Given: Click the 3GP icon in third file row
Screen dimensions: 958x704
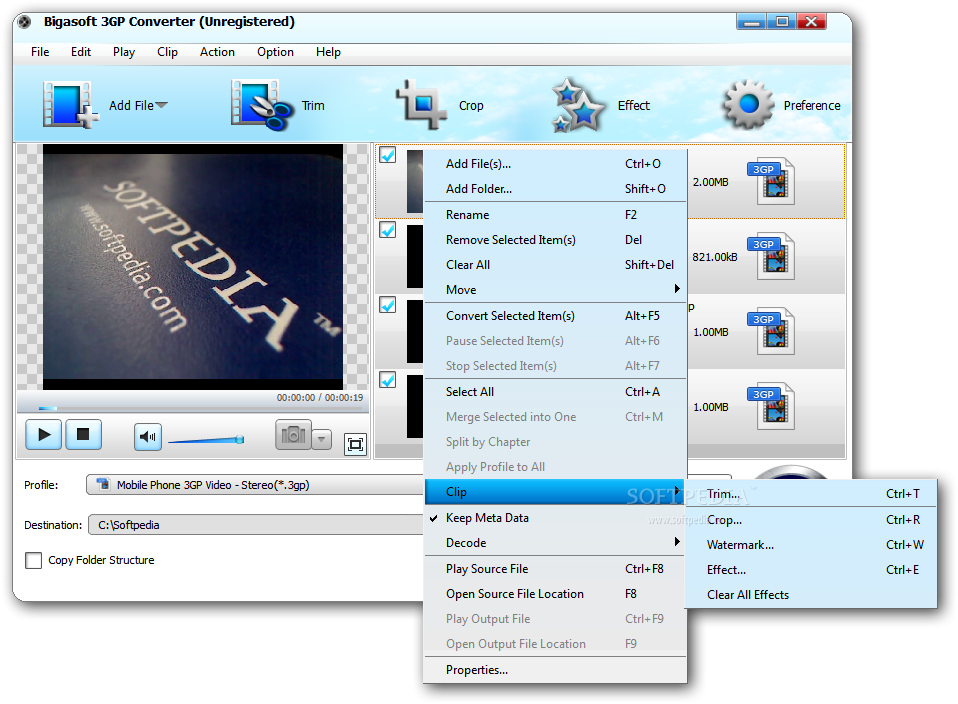Looking at the screenshot, I should tap(772, 332).
